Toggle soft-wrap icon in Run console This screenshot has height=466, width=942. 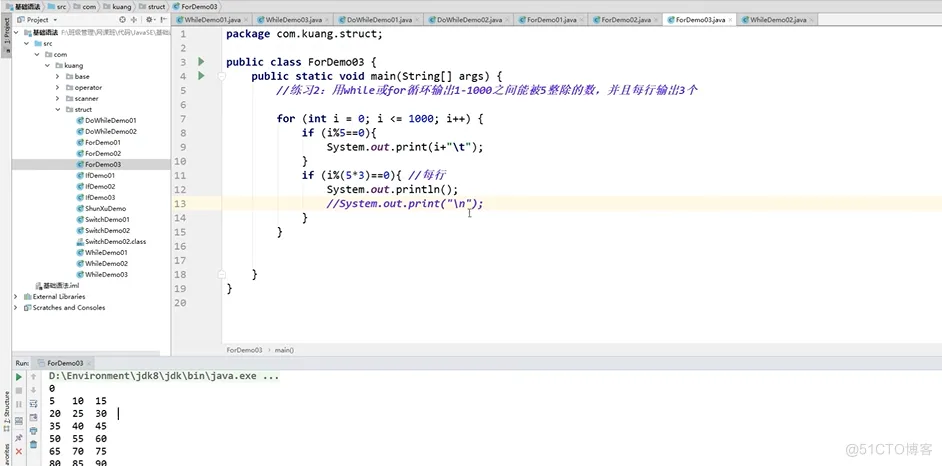click(34, 404)
